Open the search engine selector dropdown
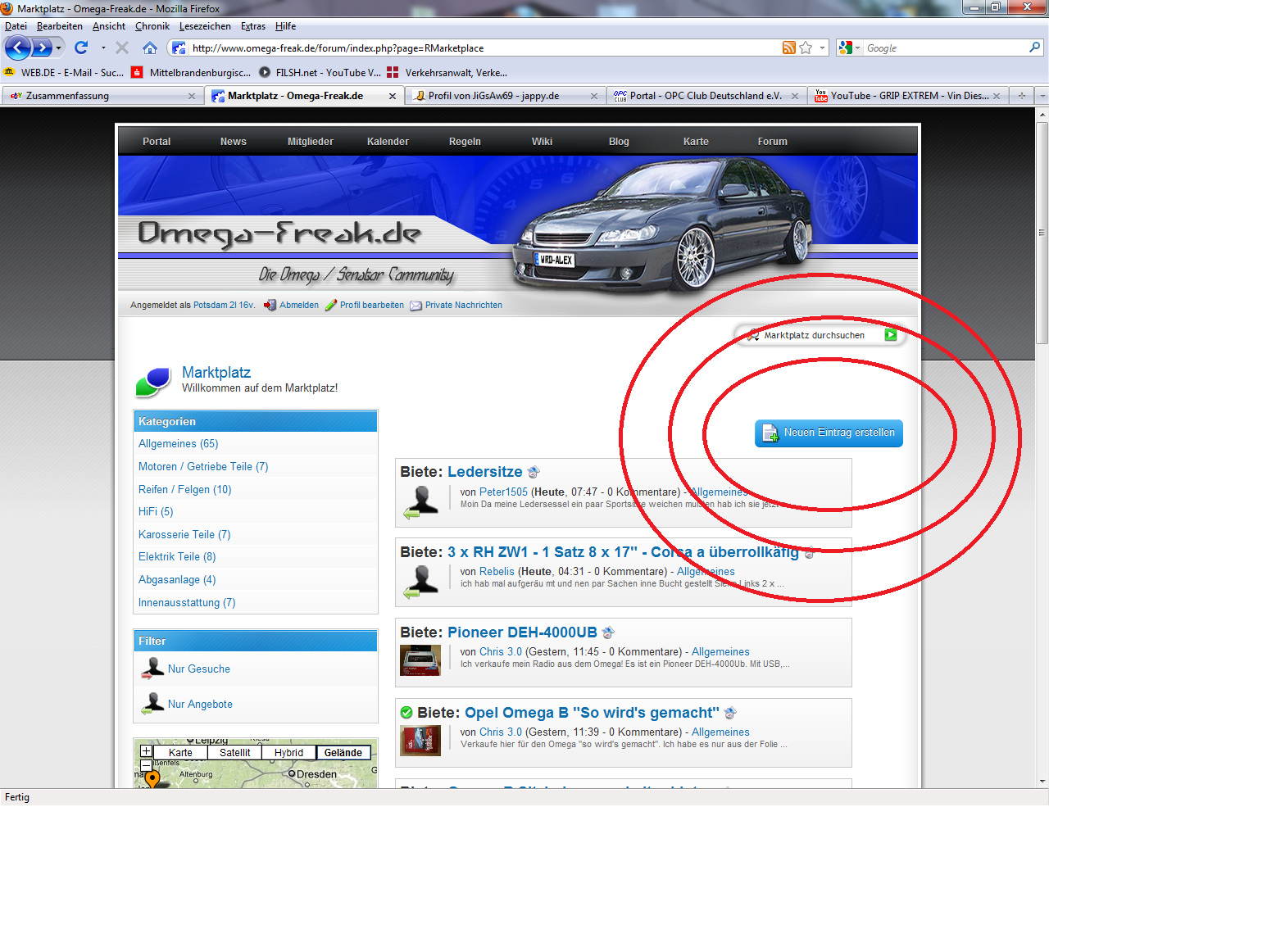 [x=857, y=48]
